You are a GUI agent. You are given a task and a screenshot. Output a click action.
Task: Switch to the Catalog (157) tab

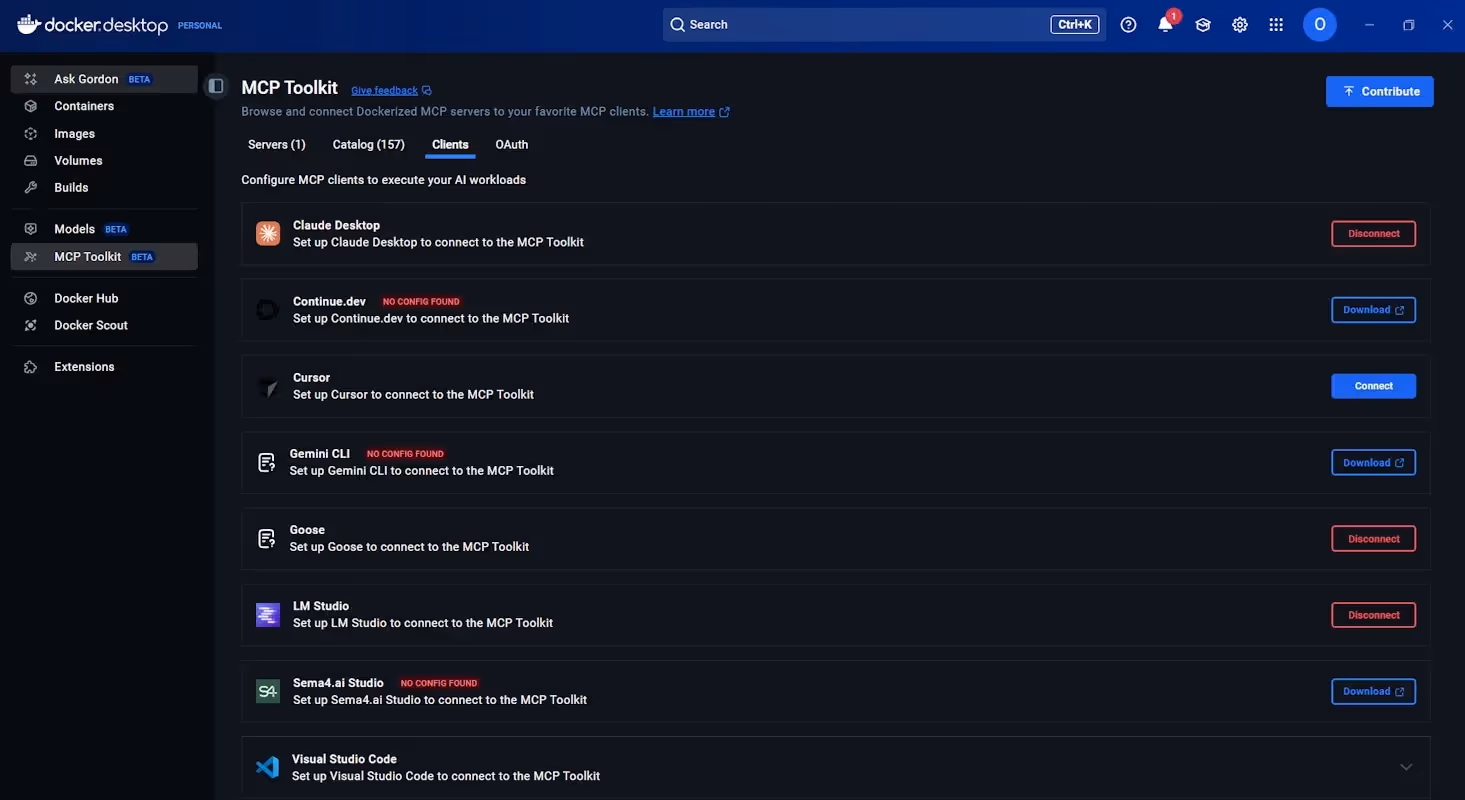pyautogui.click(x=369, y=145)
